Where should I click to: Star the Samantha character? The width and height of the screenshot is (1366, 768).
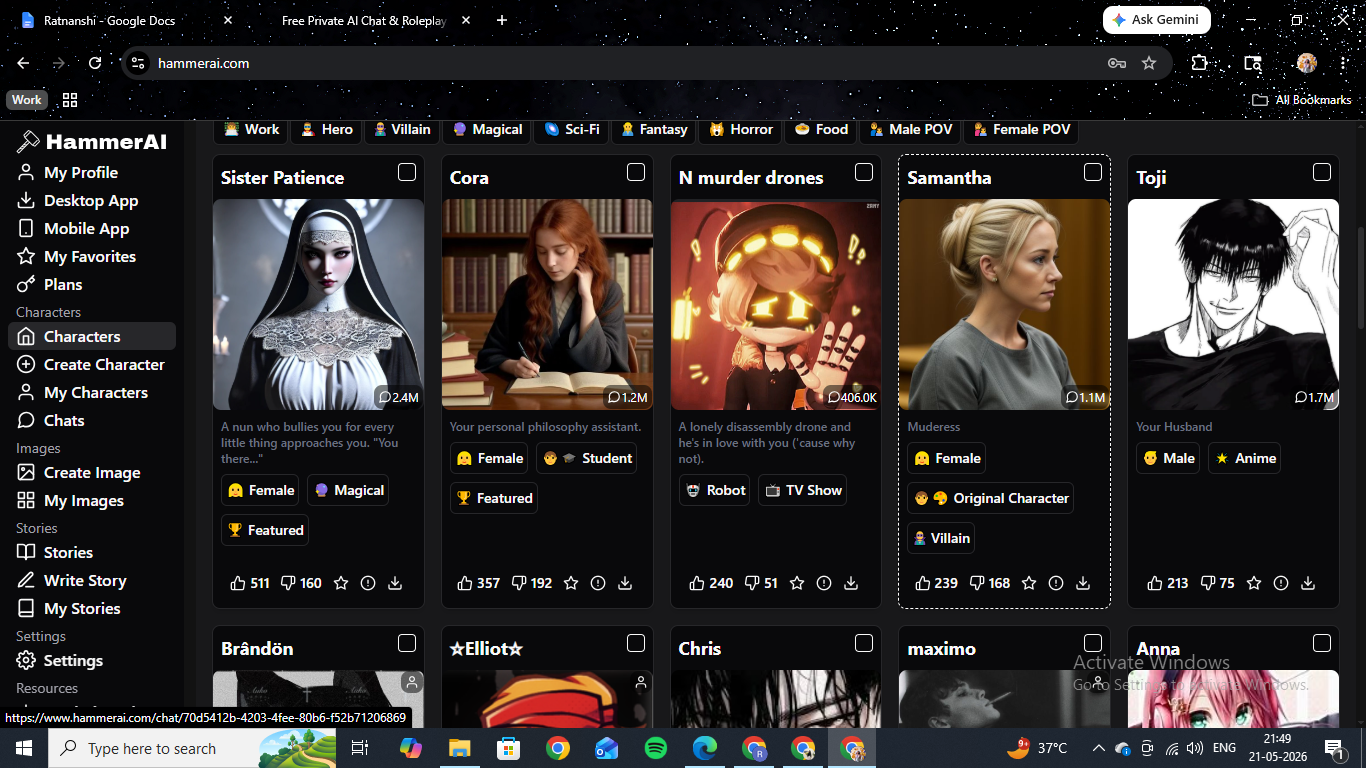point(1029,583)
